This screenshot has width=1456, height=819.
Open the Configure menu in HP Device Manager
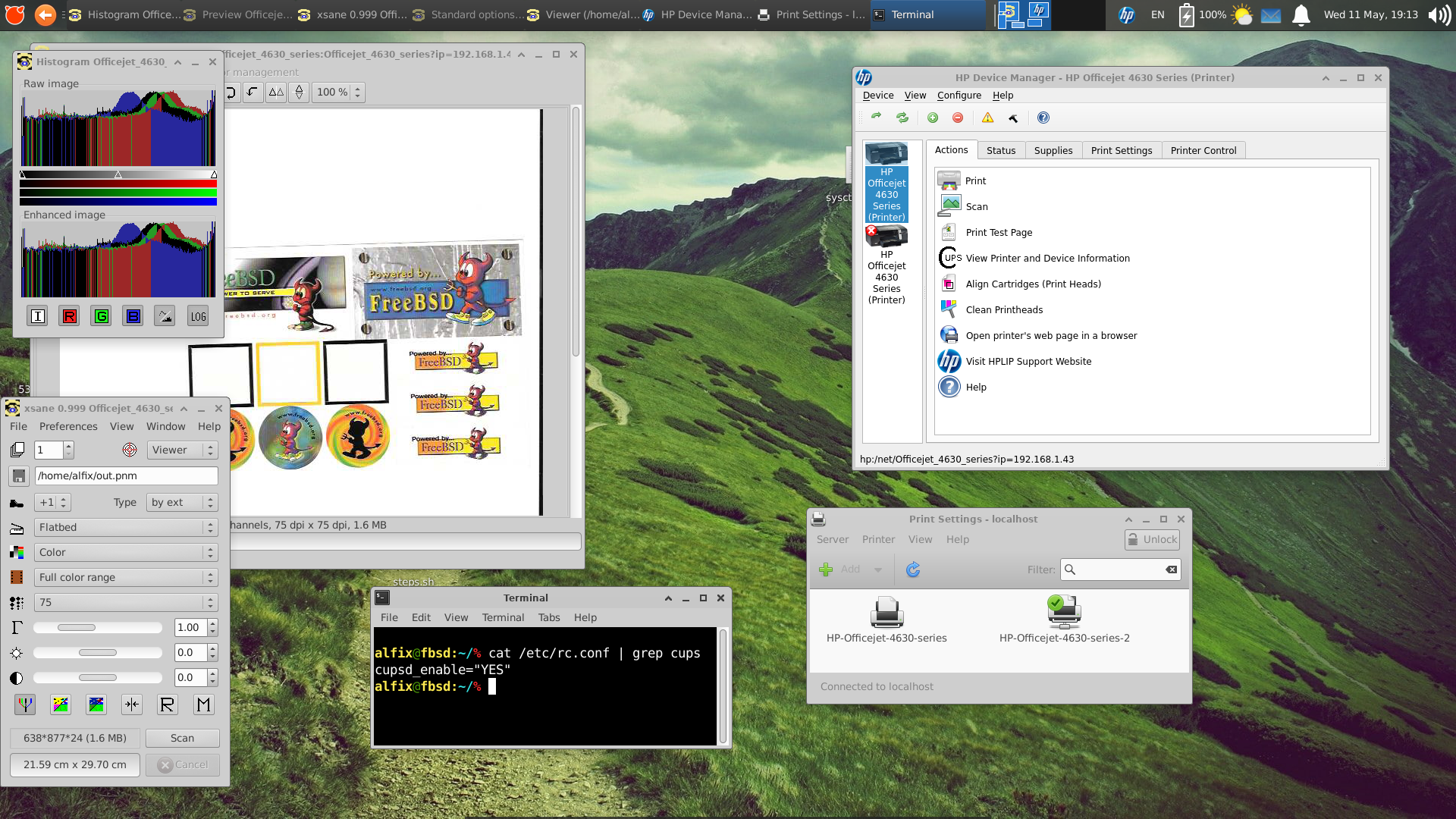click(x=959, y=95)
